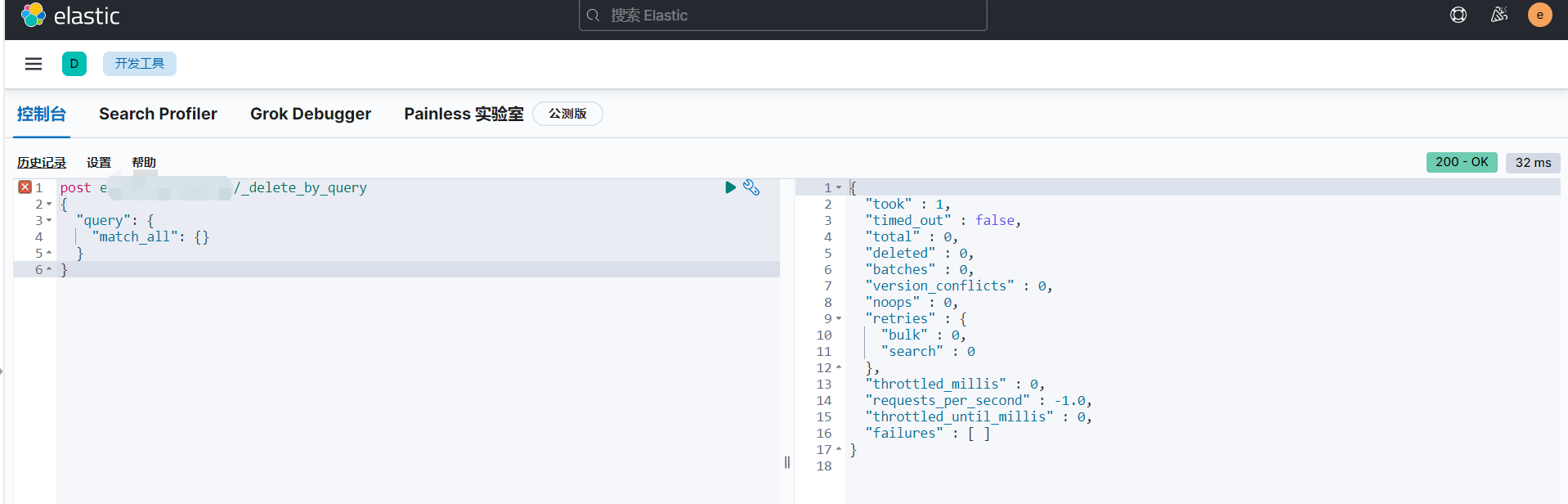Click the fold end marker at line 5
The image size is (1568, 504).
click(x=49, y=253)
